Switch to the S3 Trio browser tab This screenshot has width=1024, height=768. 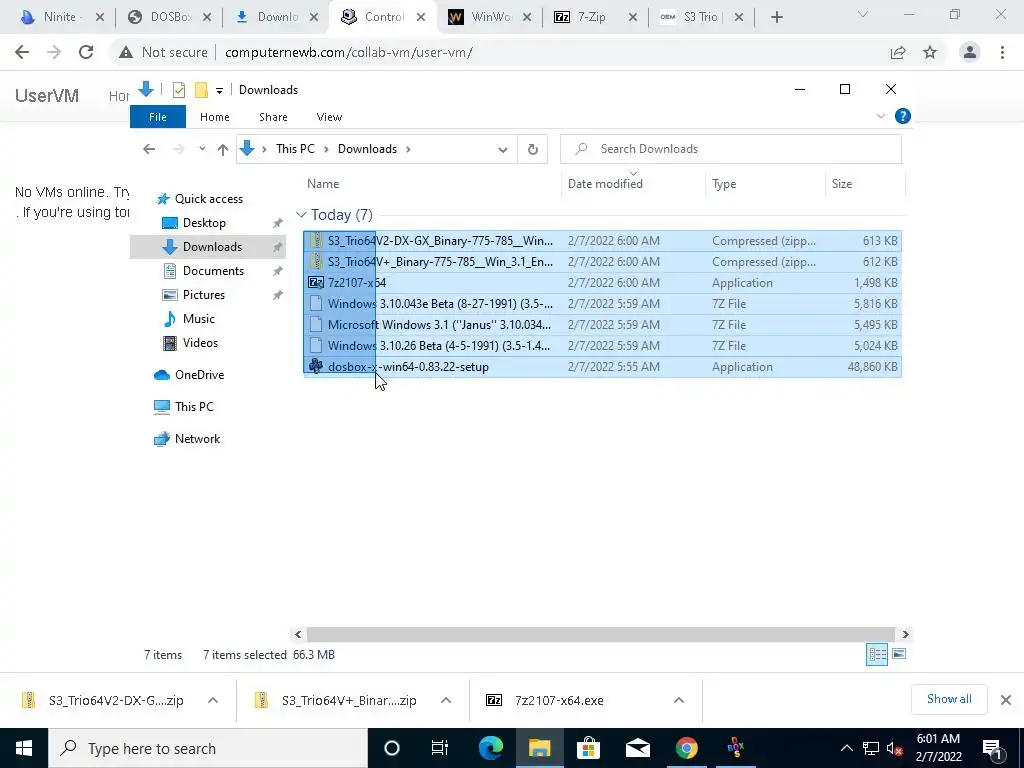(x=702, y=17)
